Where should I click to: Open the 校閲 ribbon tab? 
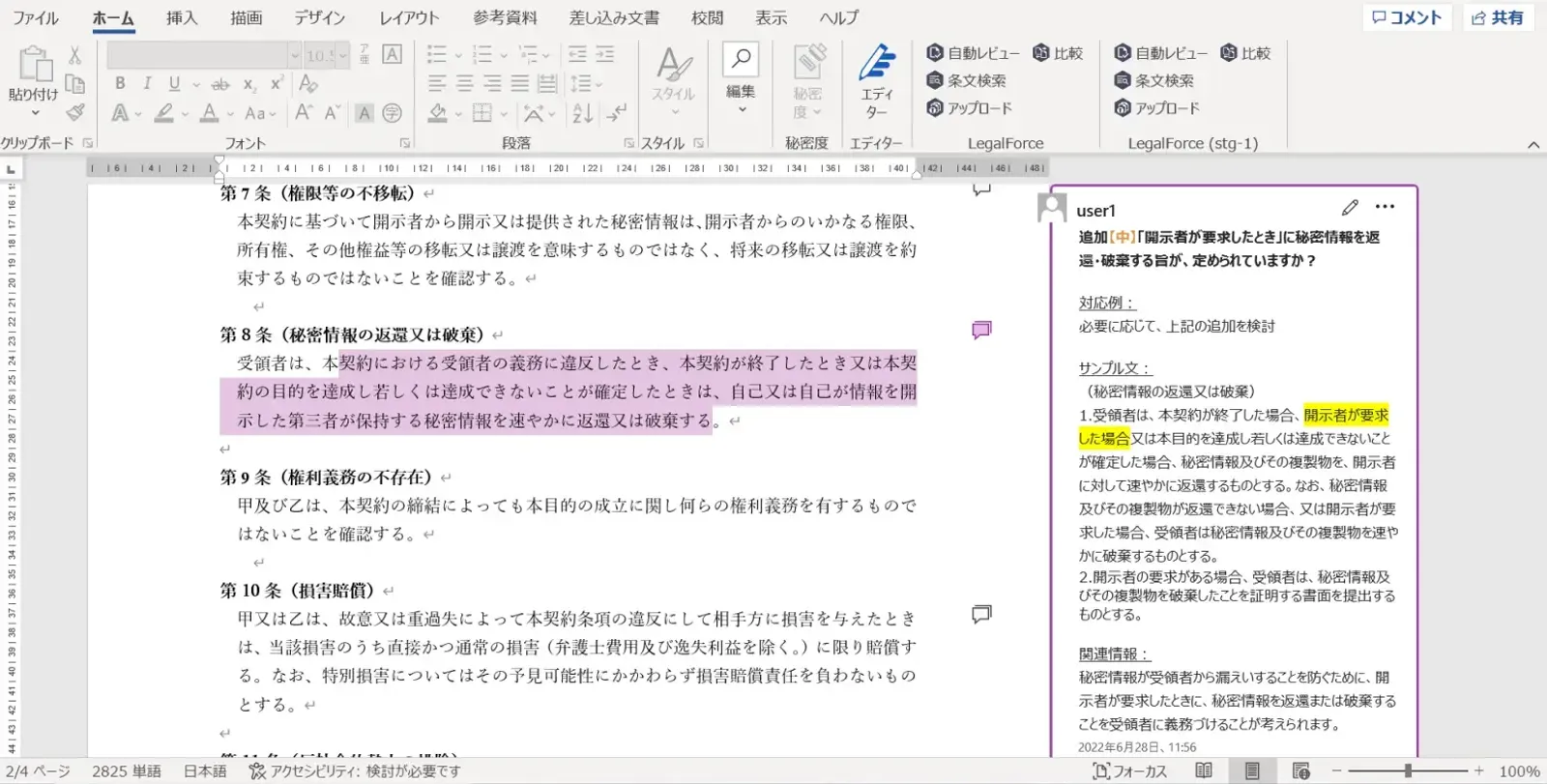pyautogui.click(x=707, y=17)
